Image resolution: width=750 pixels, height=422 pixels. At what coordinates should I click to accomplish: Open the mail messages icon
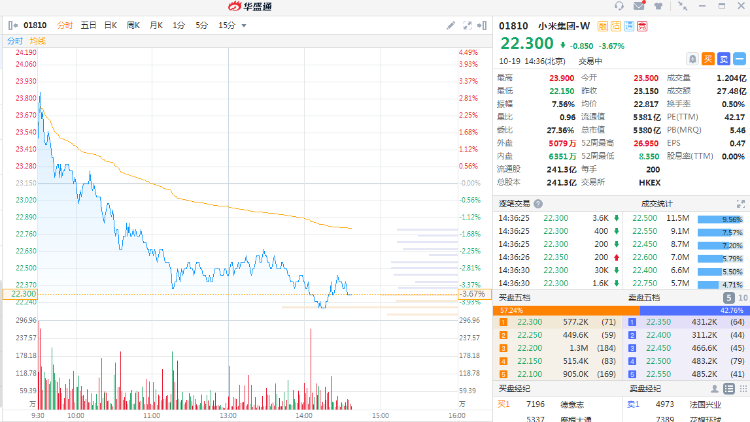coord(639,6)
